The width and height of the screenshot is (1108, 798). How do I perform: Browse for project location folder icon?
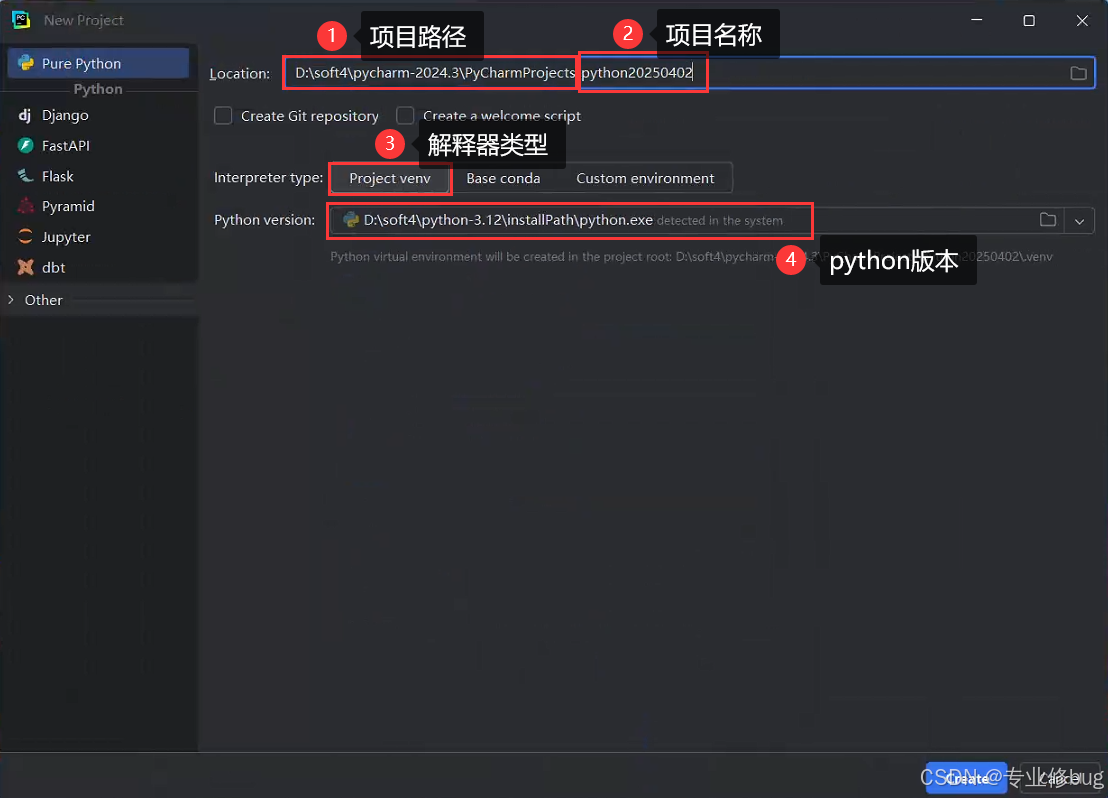point(1078,73)
